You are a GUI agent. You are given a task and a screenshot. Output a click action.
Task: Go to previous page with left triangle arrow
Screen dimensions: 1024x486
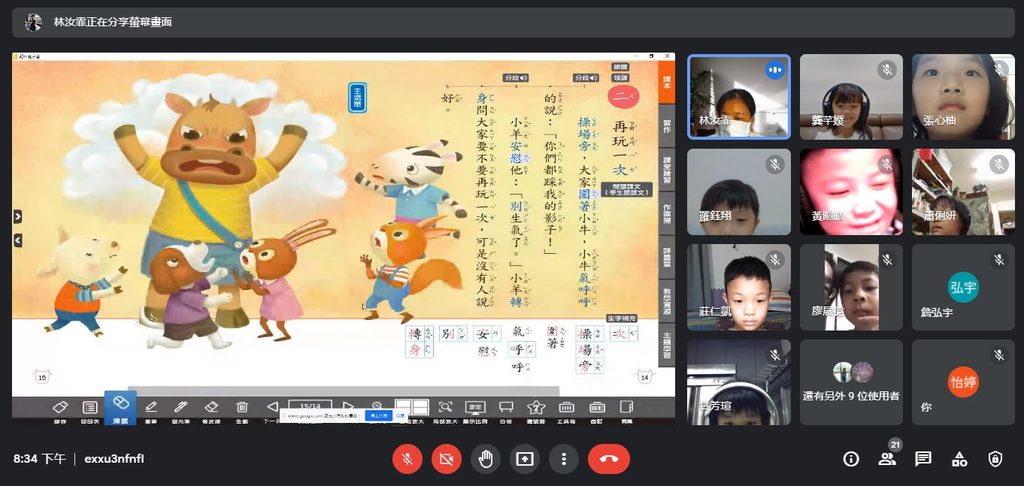pos(273,406)
